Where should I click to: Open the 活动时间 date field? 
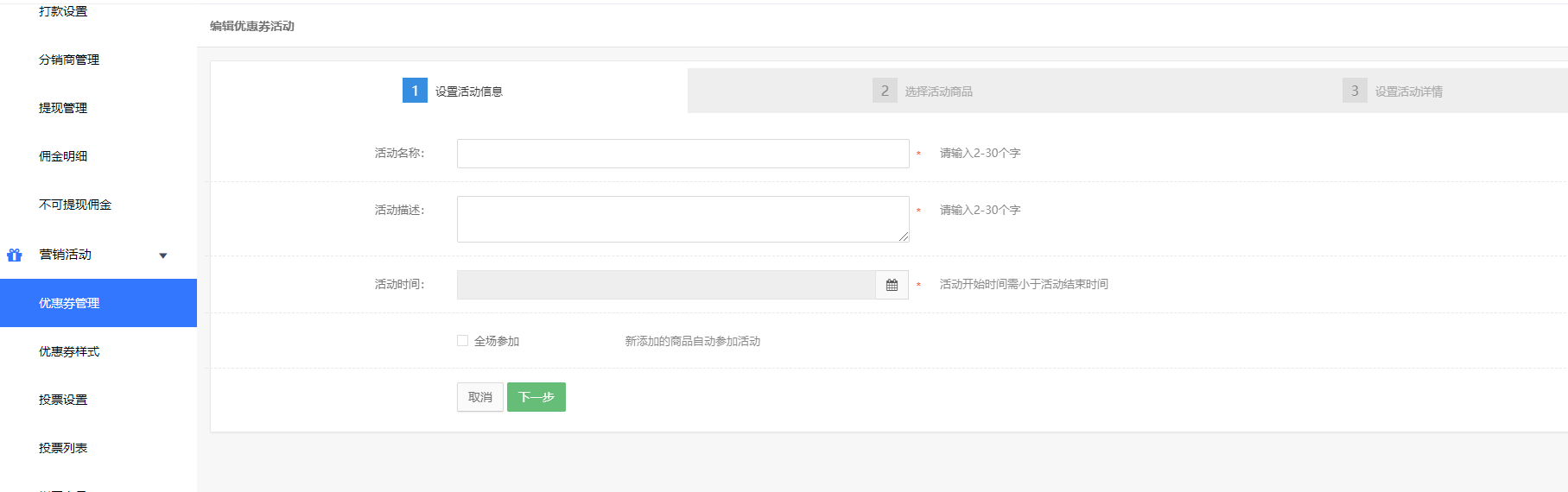point(666,285)
